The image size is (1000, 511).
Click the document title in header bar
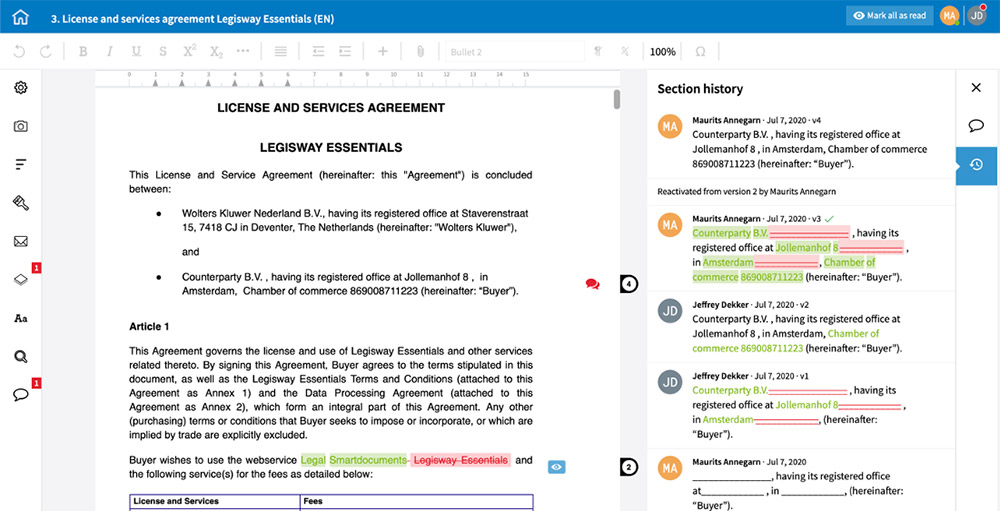(x=192, y=19)
